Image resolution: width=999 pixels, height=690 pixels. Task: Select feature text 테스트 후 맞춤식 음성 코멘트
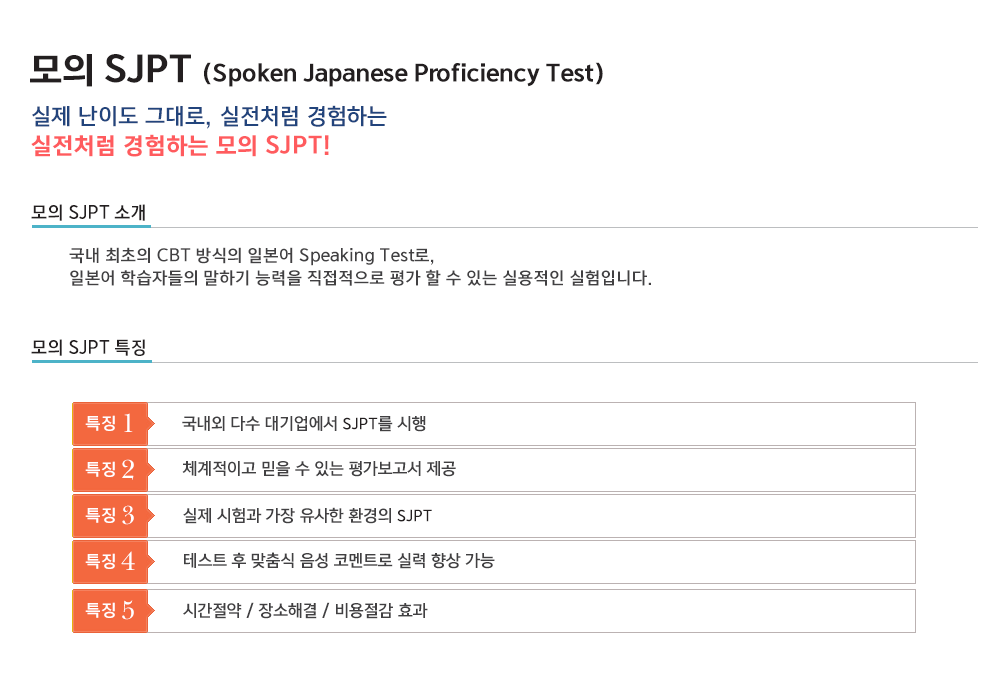tap(338, 561)
